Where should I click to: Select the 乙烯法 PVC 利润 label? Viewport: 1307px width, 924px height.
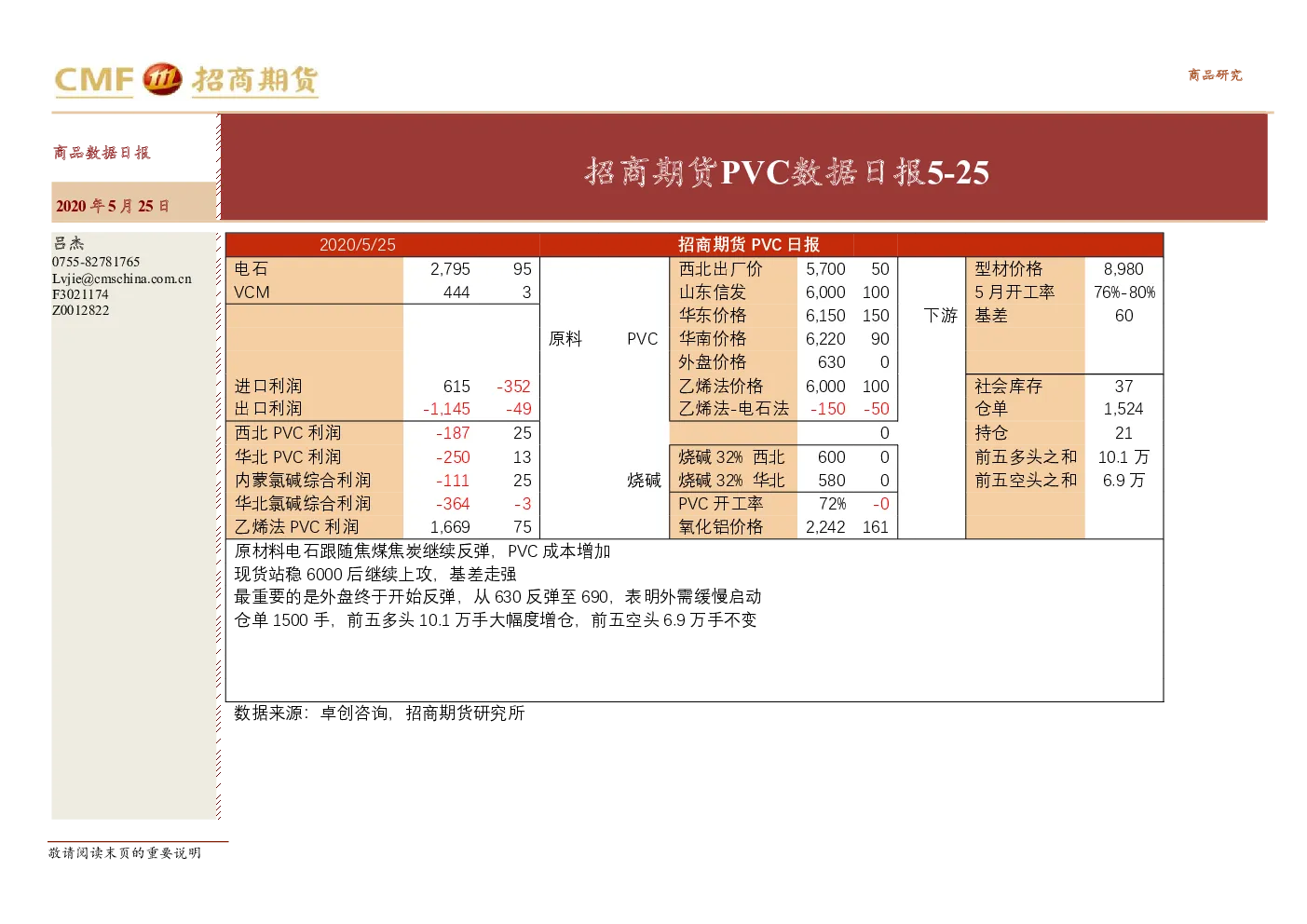[296, 527]
